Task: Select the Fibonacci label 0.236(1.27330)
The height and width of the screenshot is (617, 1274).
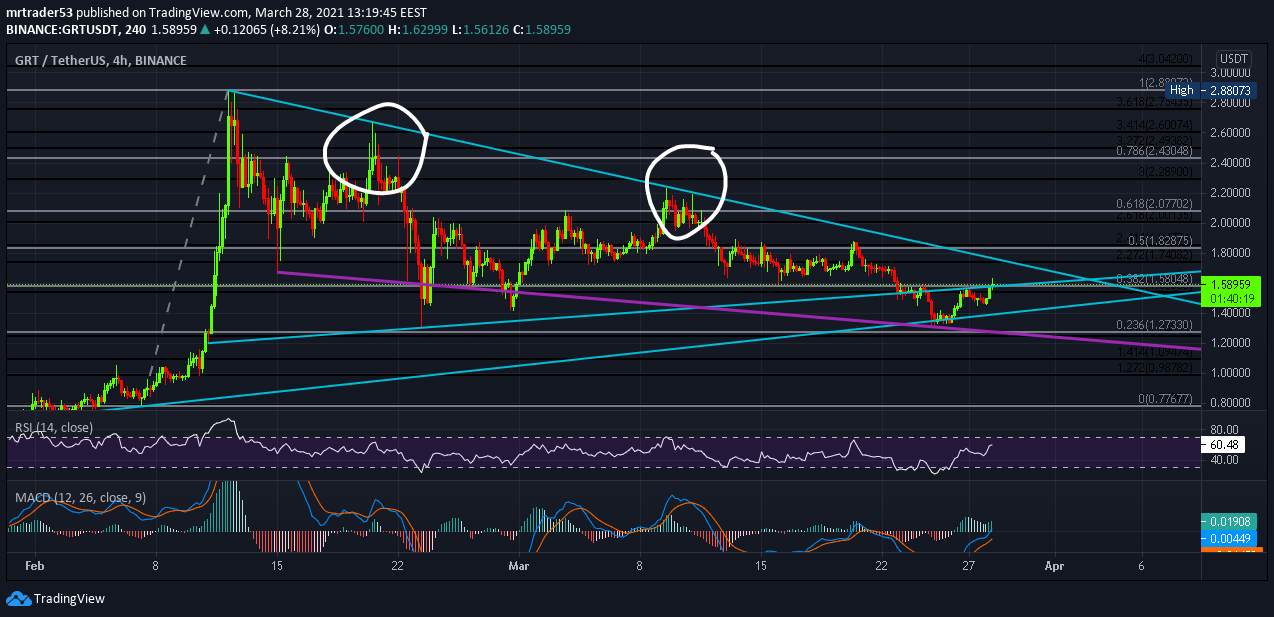Action: click(1154, 325)
